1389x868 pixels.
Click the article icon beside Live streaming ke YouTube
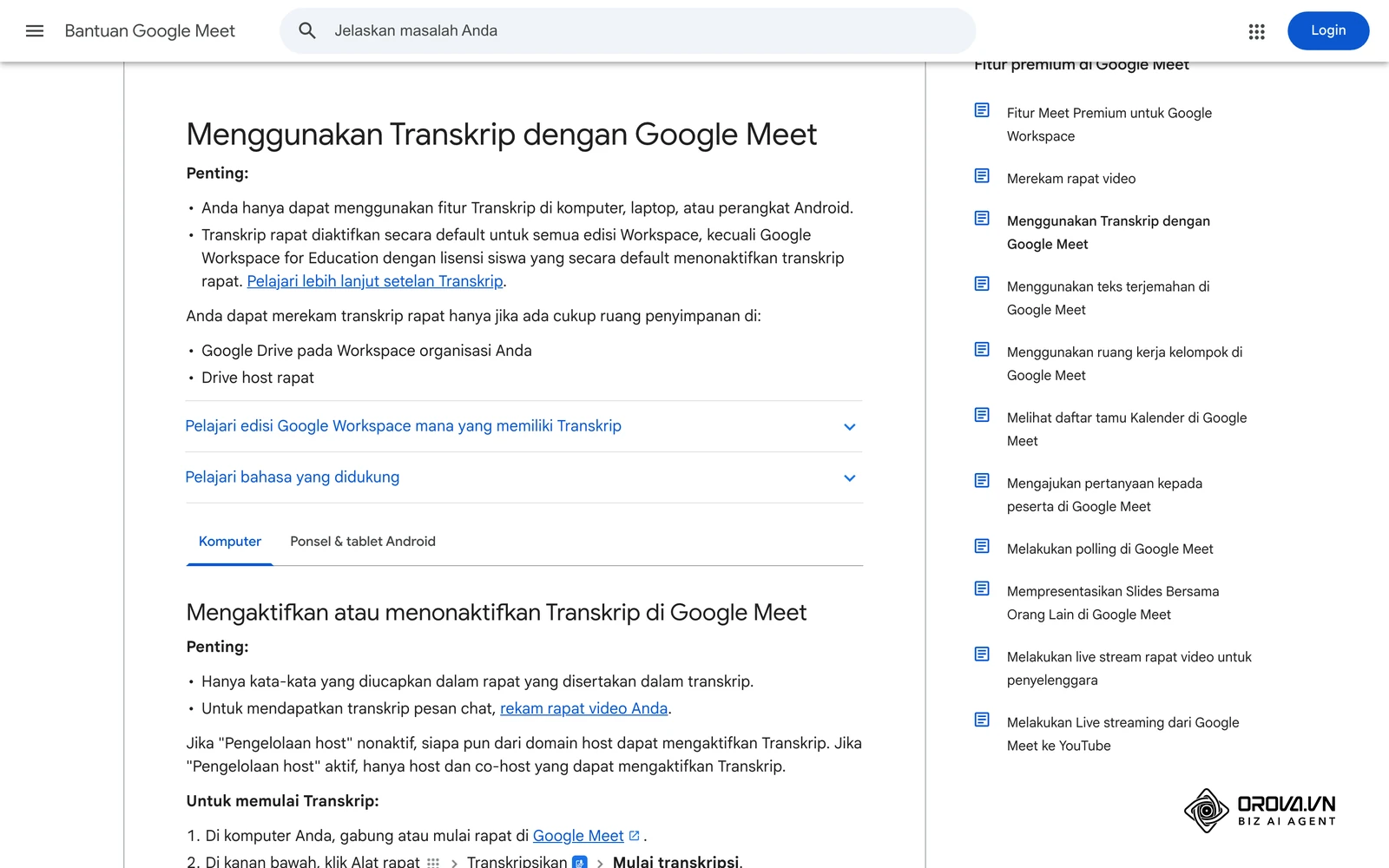(x=982, y=720)
